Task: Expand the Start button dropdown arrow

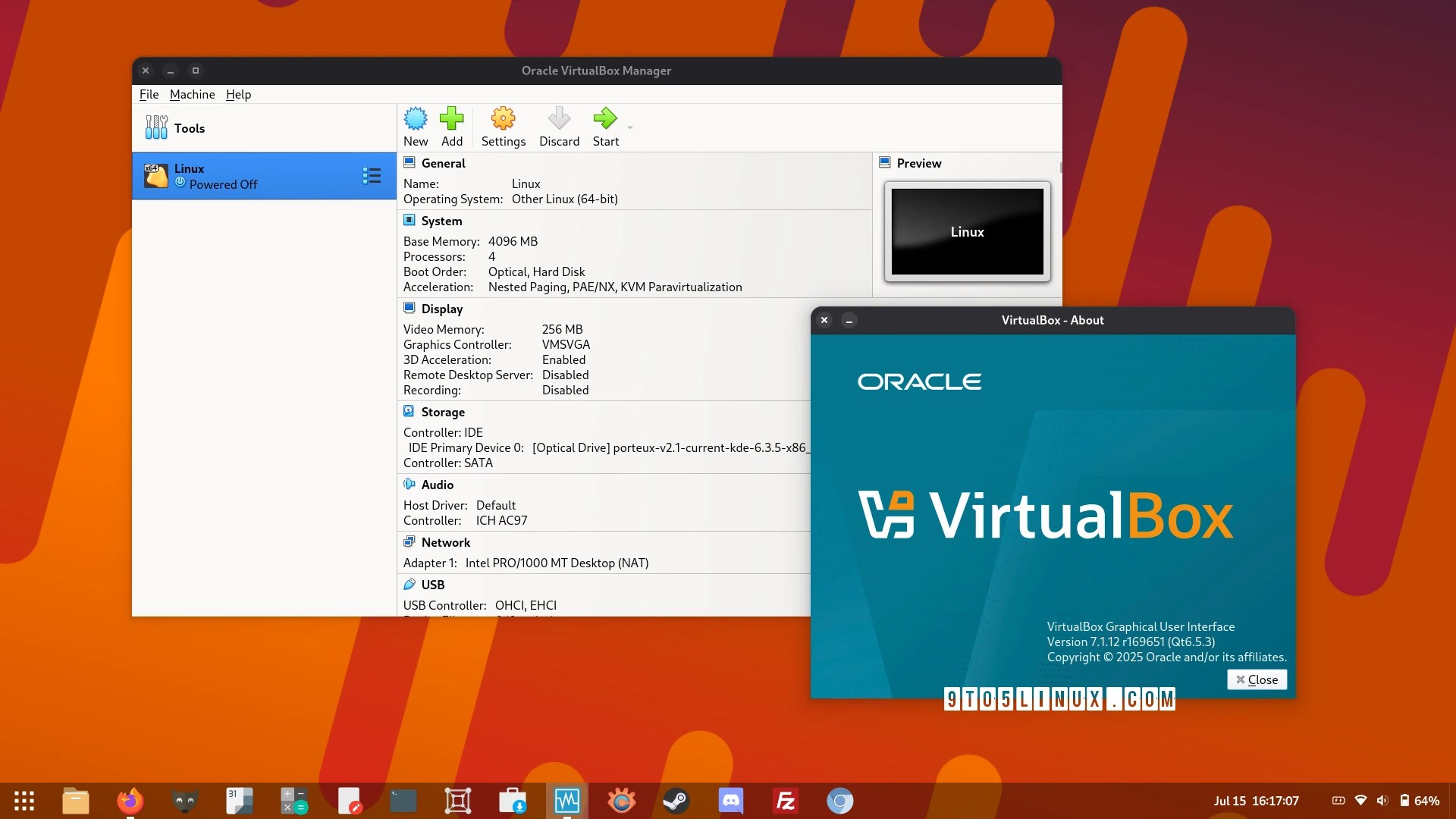Action: tap(630, 127)
